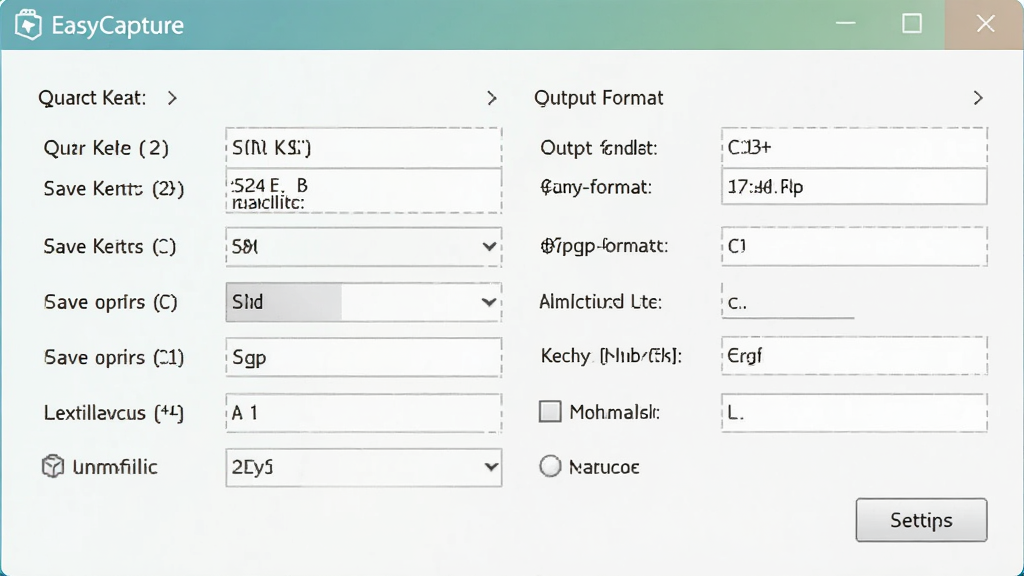Click the "Quarct Keat:" section heading
The height and width of the screenshot is (576, 1024).
pos(92,98)
